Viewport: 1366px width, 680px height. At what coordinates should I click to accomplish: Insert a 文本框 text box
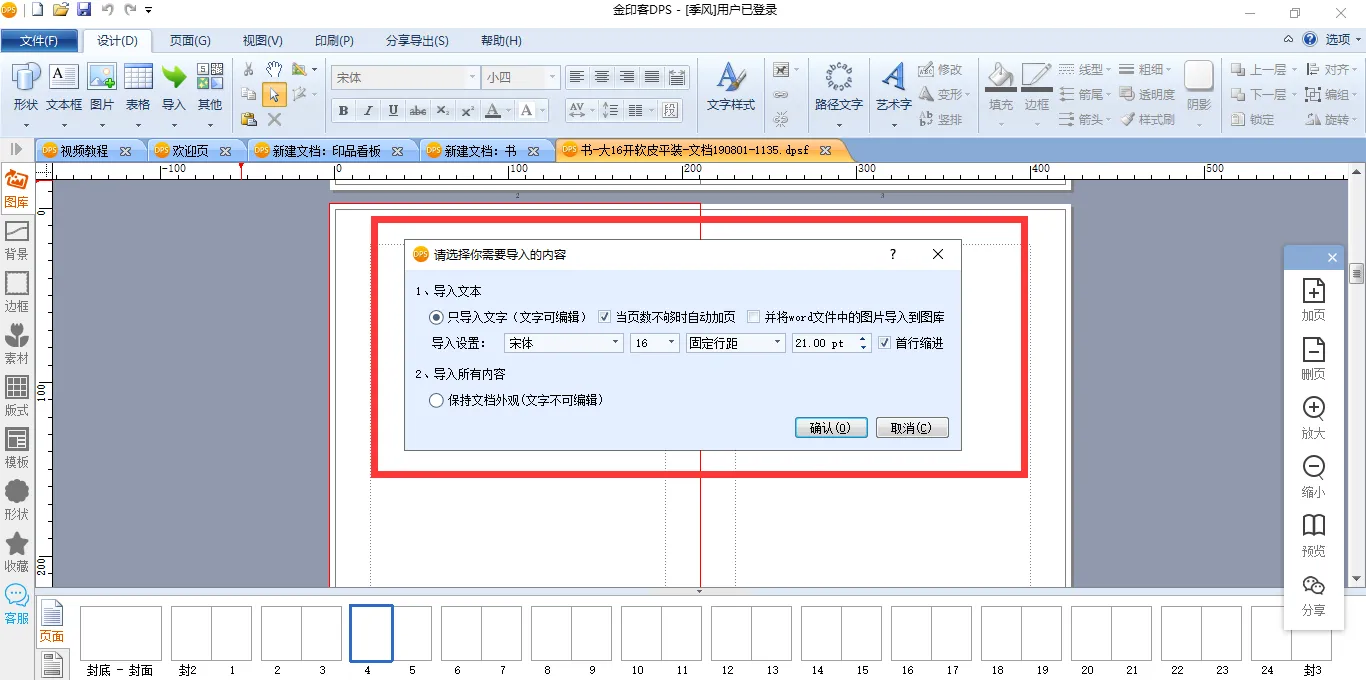pos(64,86)
